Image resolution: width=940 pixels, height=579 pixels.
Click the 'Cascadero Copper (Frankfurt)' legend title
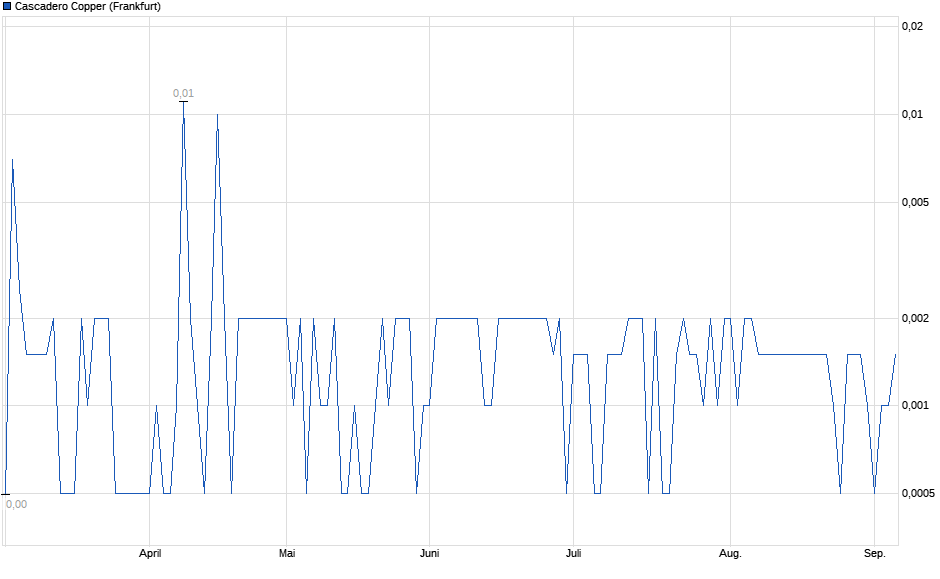pyautogui.click(x=88, y=7)
